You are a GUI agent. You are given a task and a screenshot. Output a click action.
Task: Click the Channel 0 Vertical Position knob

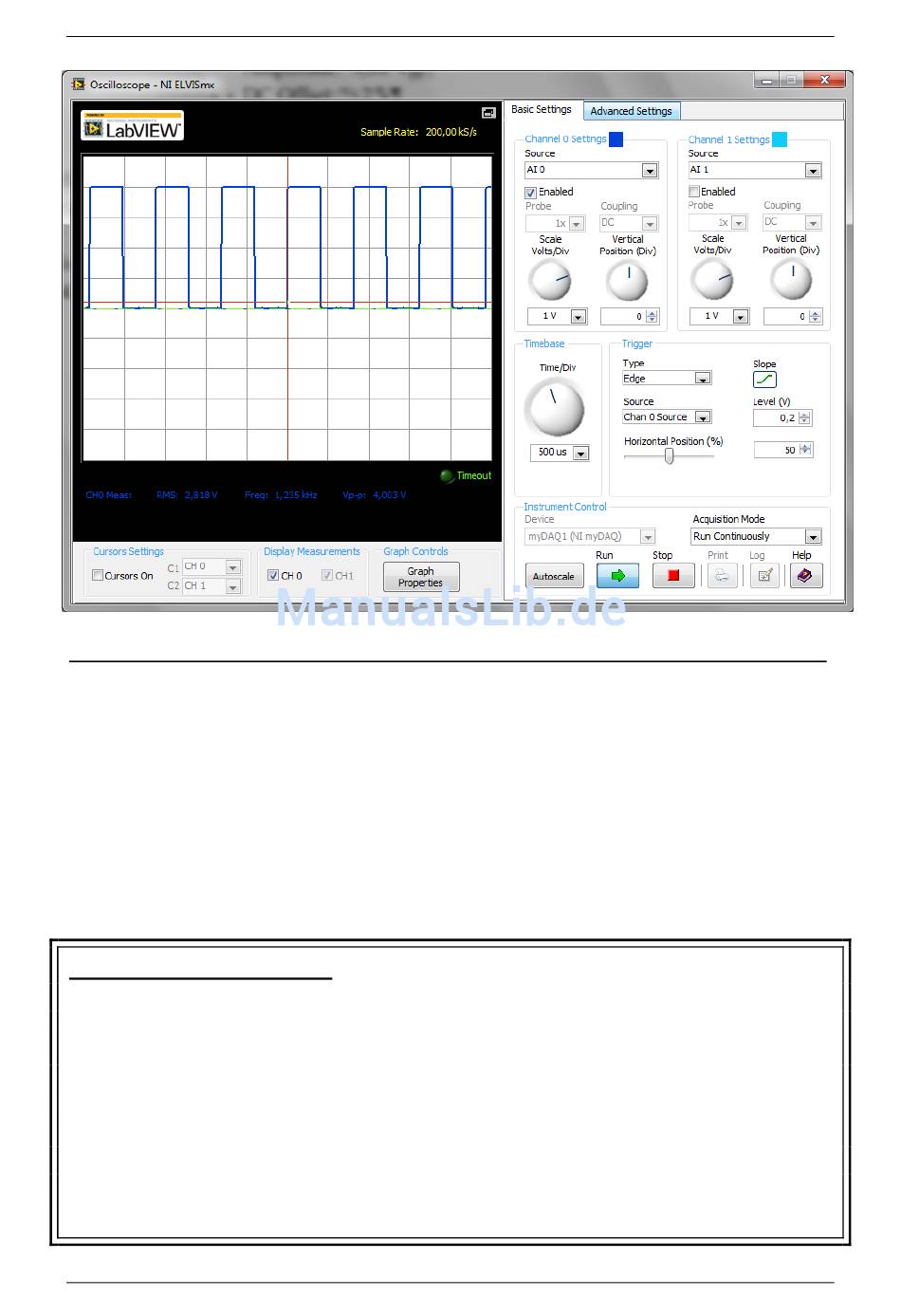tap(627, 282)
